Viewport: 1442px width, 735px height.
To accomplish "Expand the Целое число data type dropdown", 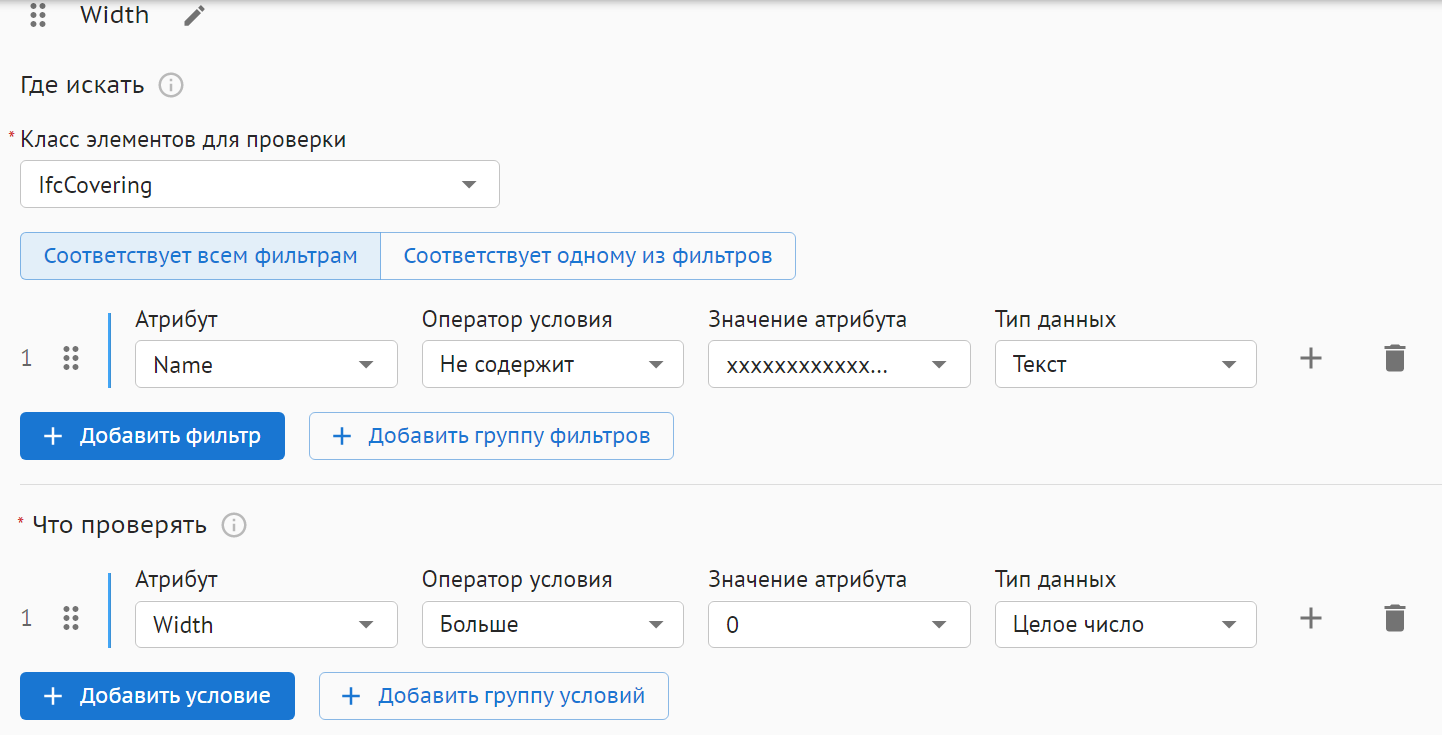I will click(x=1125, y=624).
